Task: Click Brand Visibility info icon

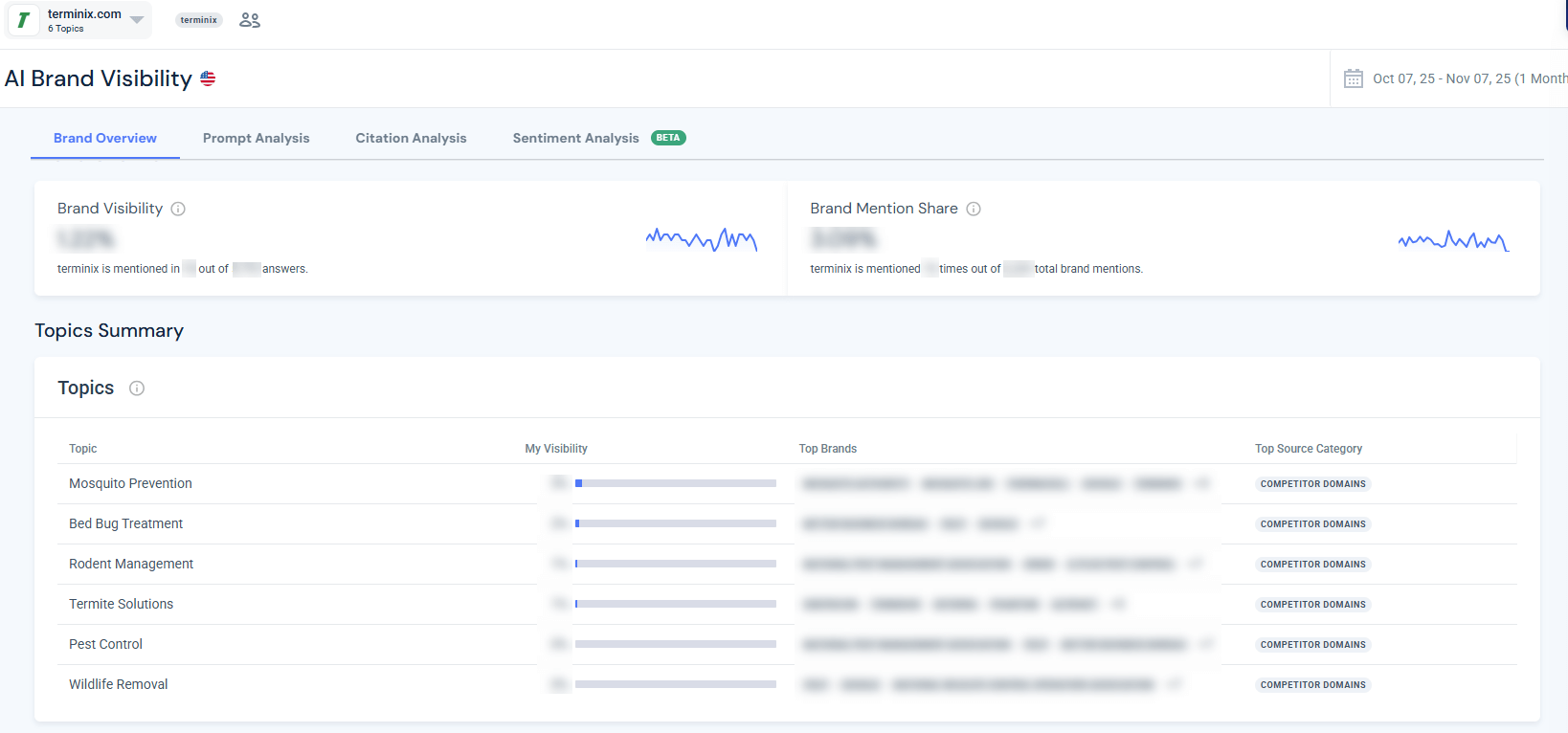Action: 178,209
